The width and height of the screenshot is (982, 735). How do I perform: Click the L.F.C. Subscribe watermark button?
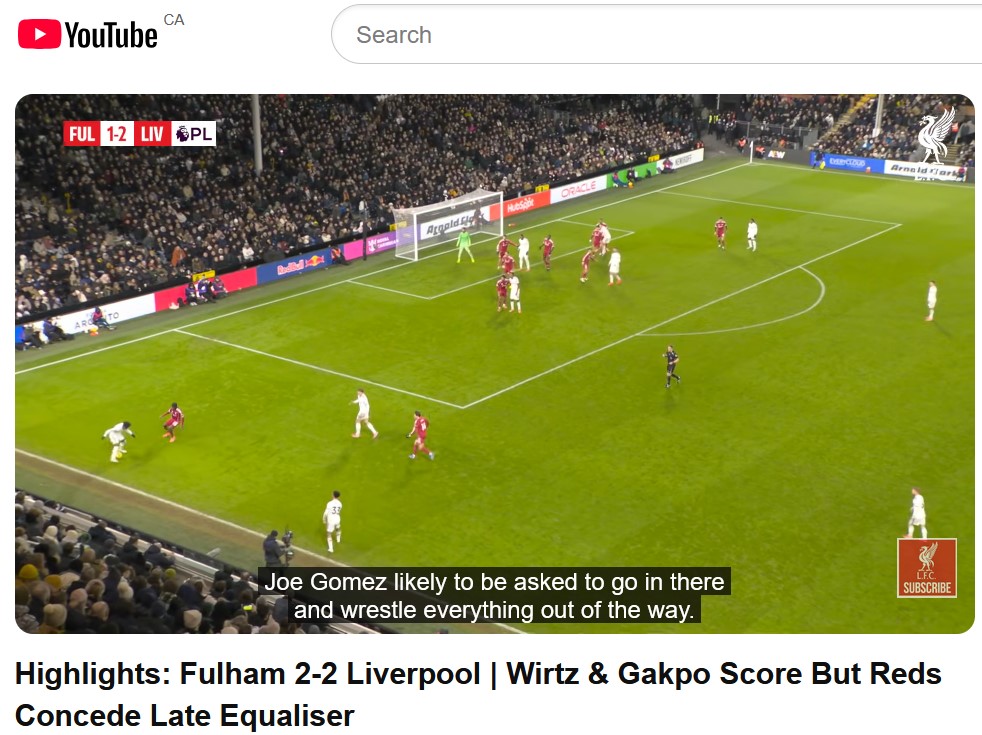926,568
